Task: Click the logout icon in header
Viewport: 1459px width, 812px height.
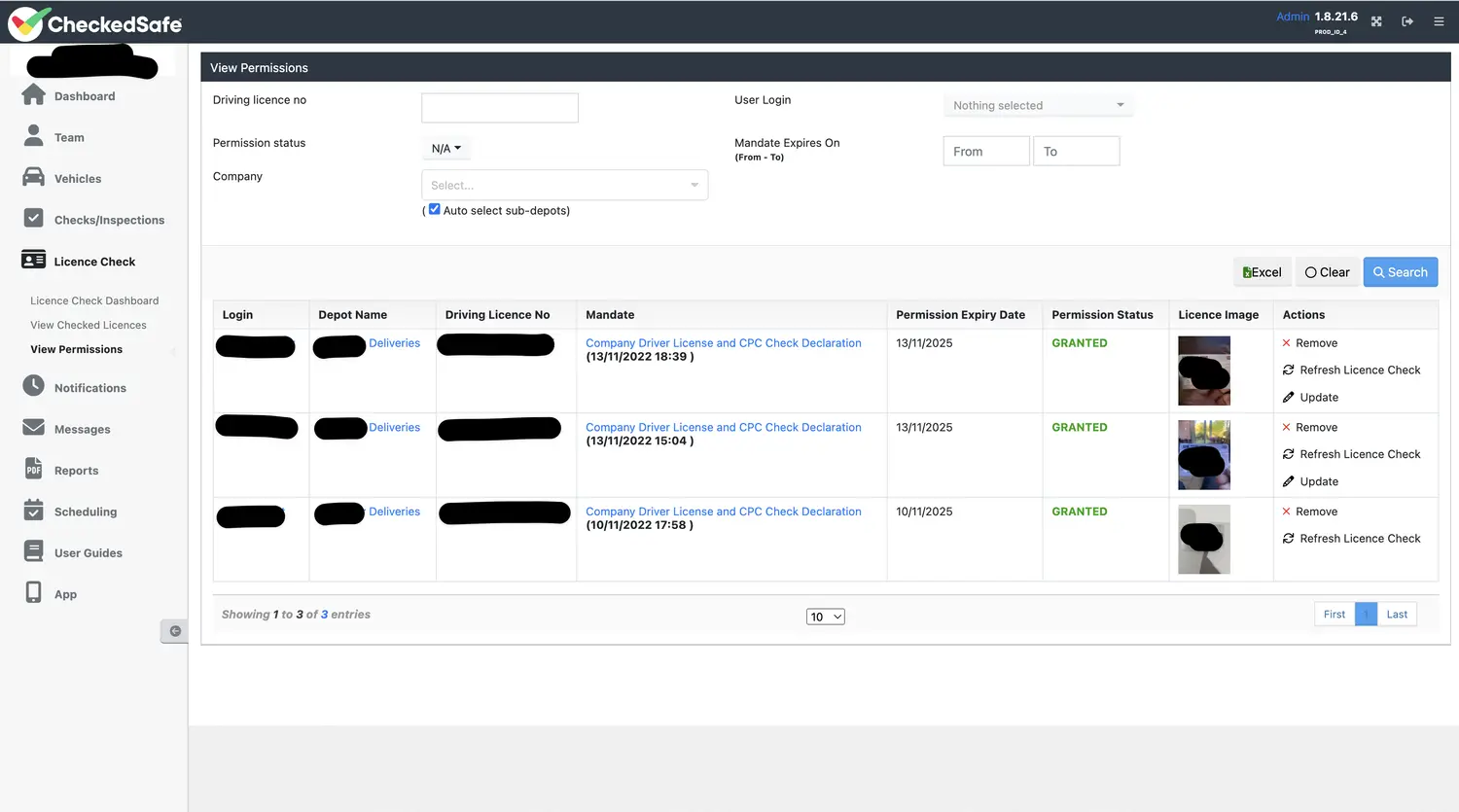Action: [x=1407, y=21]
